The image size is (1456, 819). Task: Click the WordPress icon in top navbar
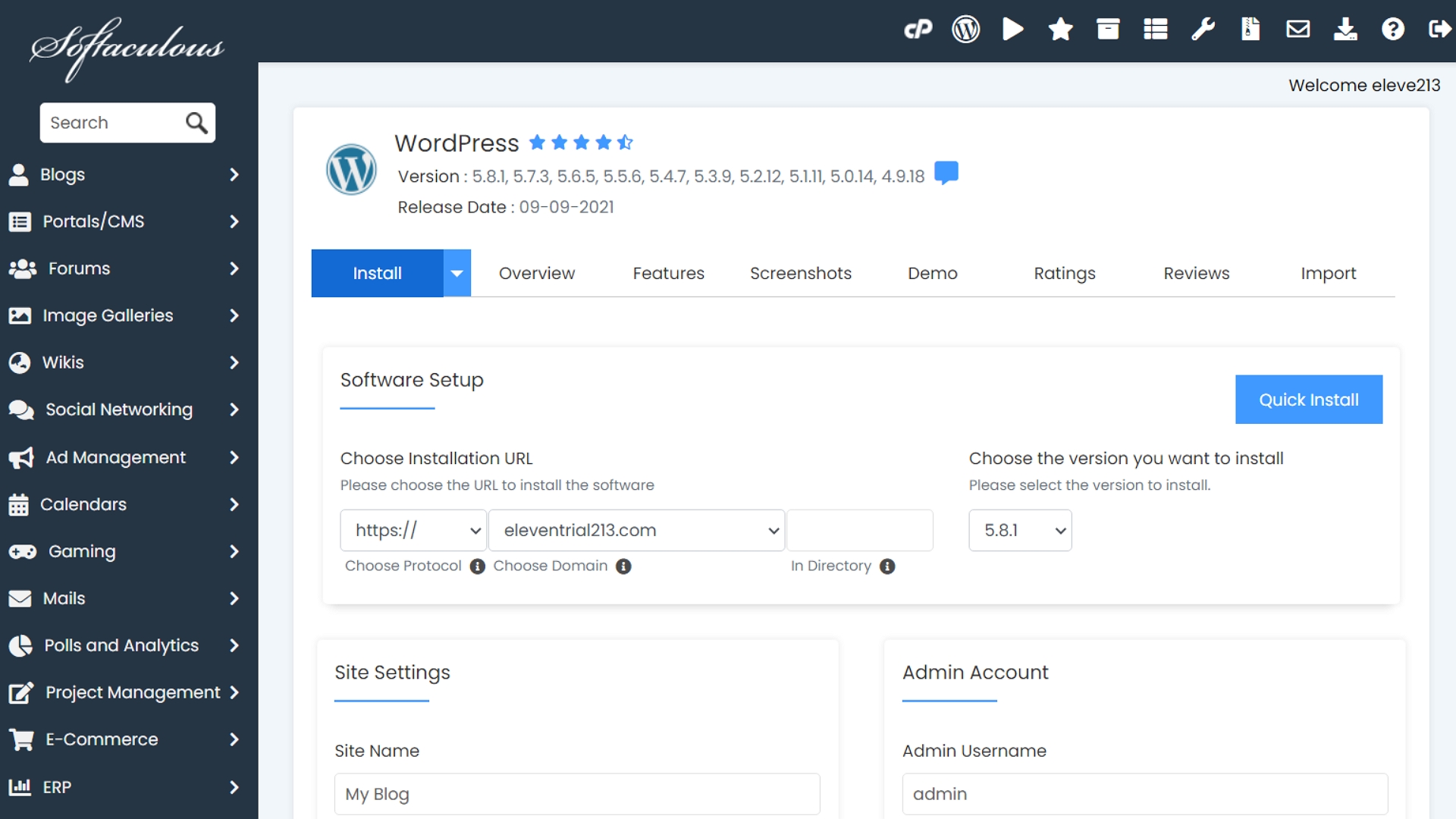pos(965,29)
